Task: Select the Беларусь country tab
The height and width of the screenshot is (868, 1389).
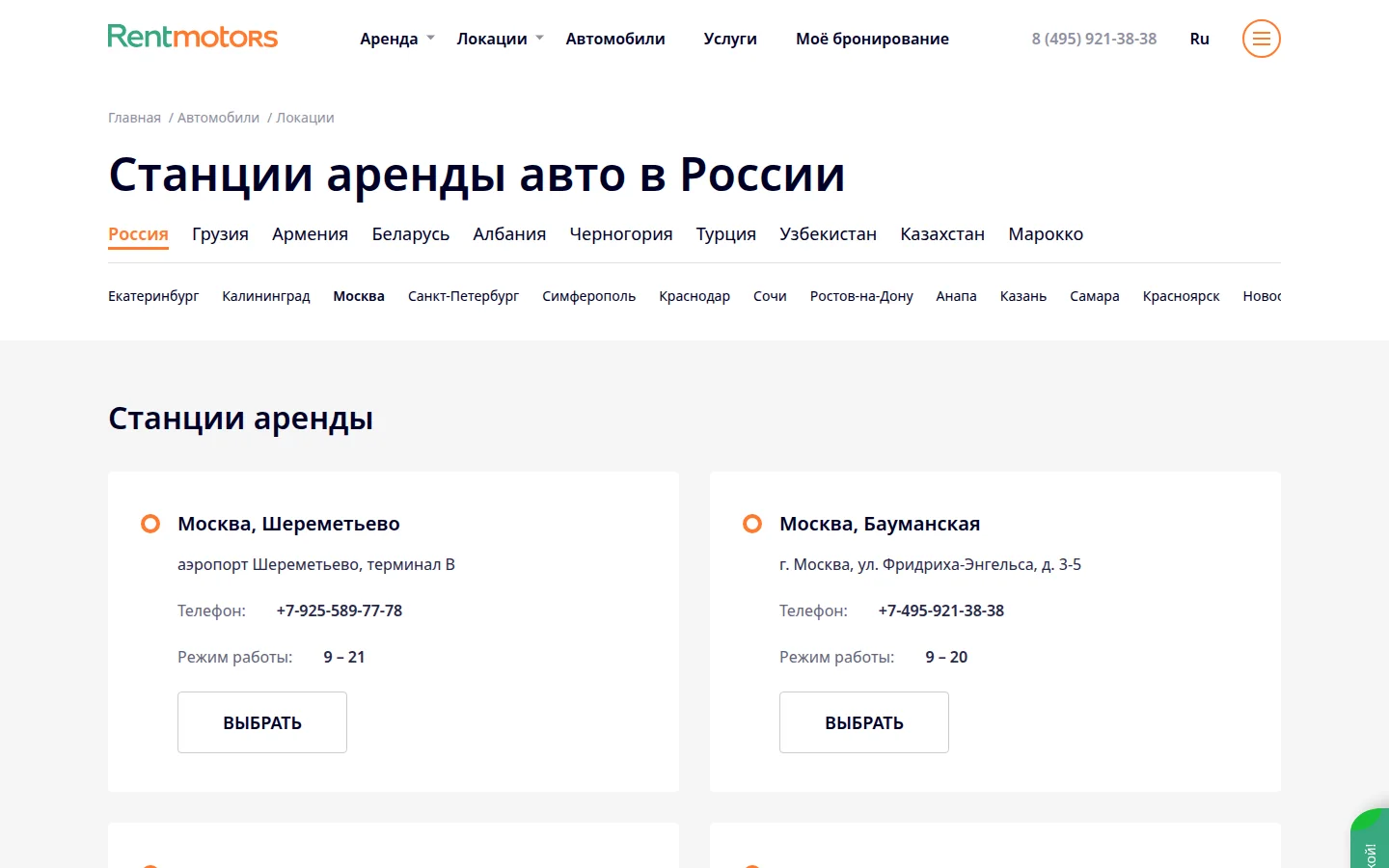Action: pyautogui.click(x=410, y=234)
